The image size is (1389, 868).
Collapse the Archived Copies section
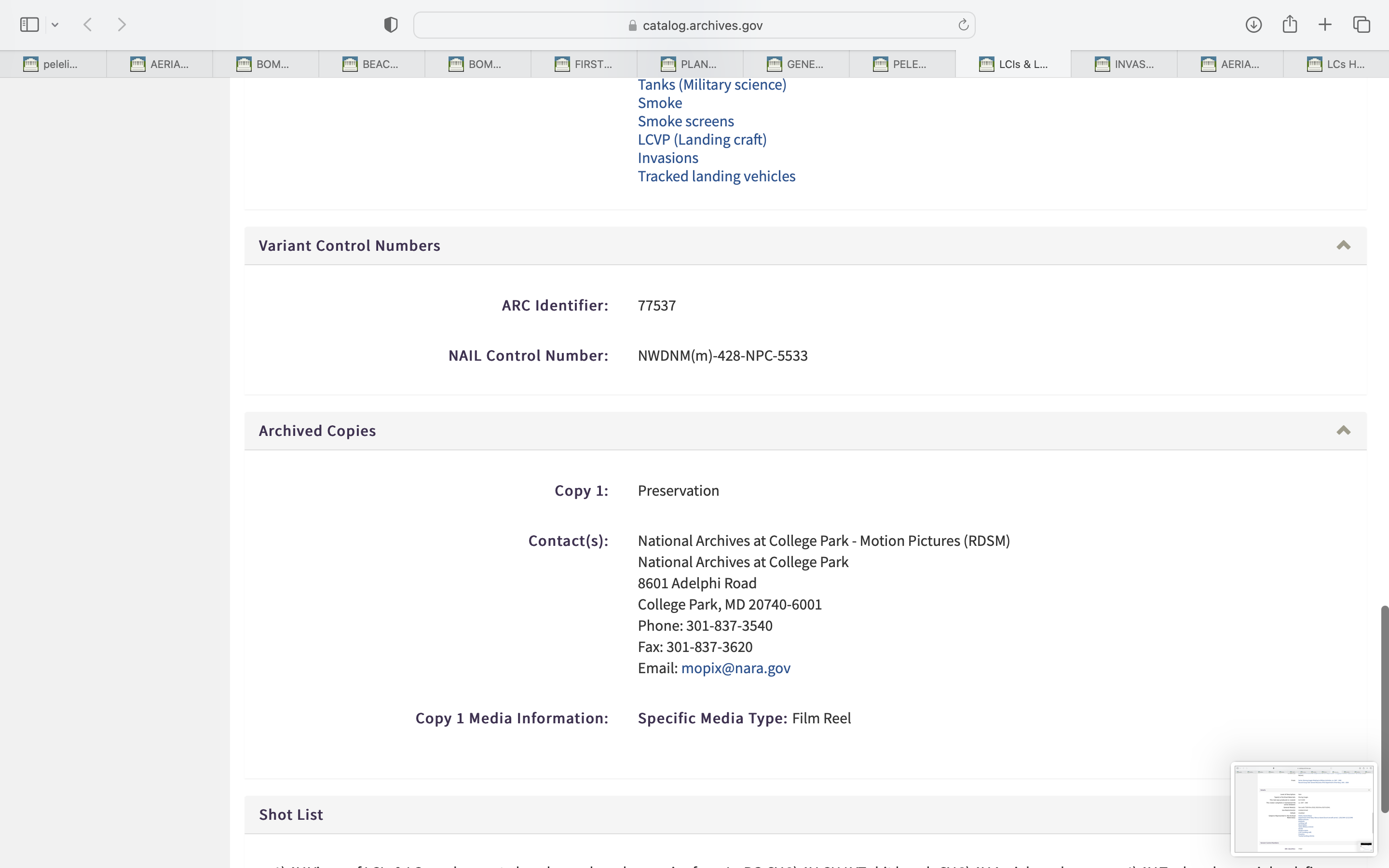[1343, 431]
